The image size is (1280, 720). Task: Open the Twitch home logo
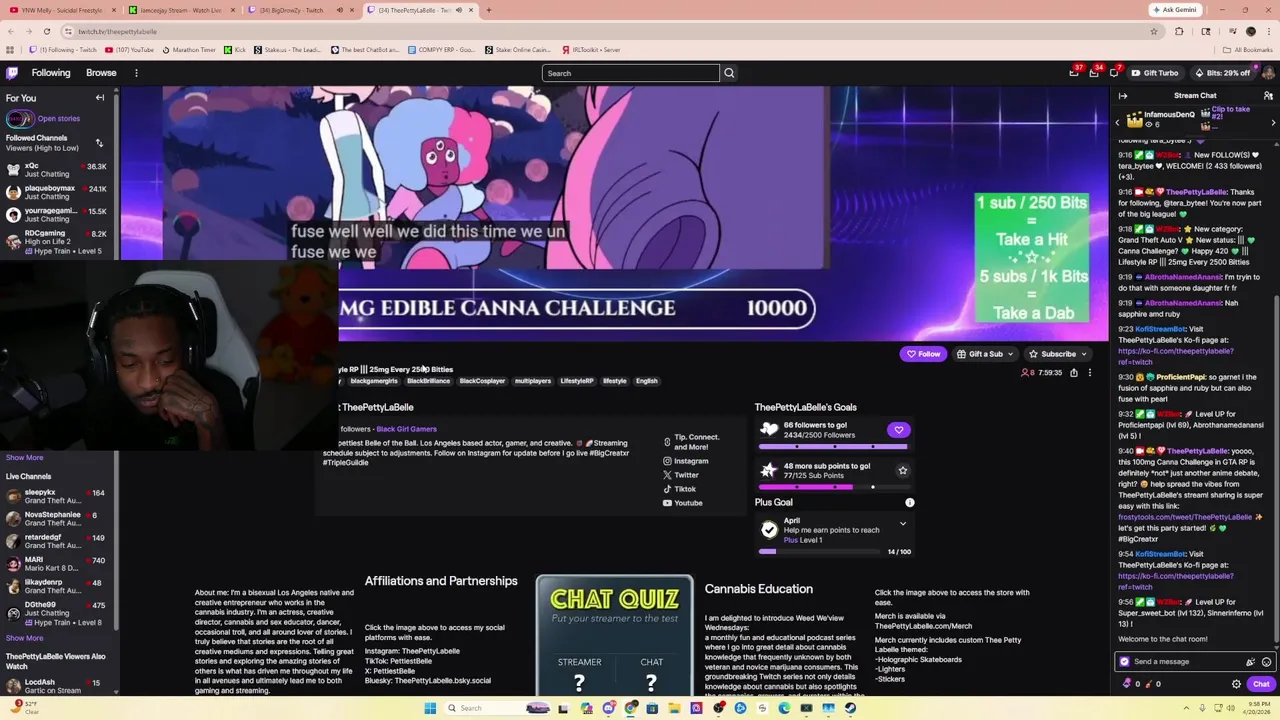coord(12,73)
